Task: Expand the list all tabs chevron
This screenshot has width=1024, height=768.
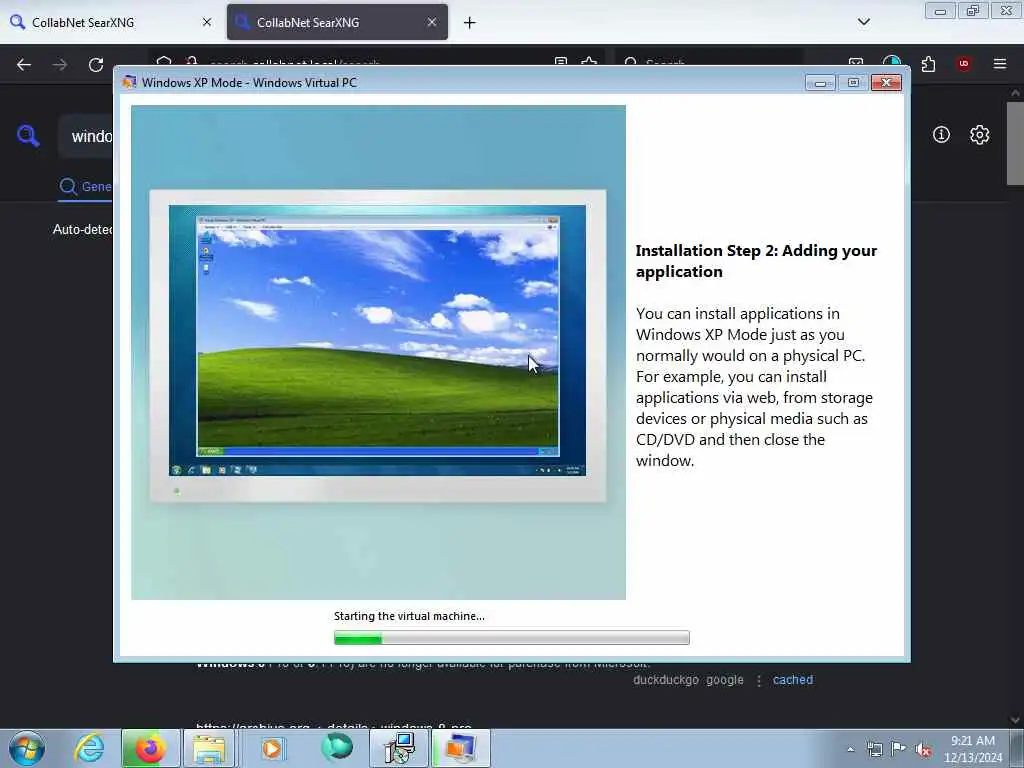Action: (863, 22)
